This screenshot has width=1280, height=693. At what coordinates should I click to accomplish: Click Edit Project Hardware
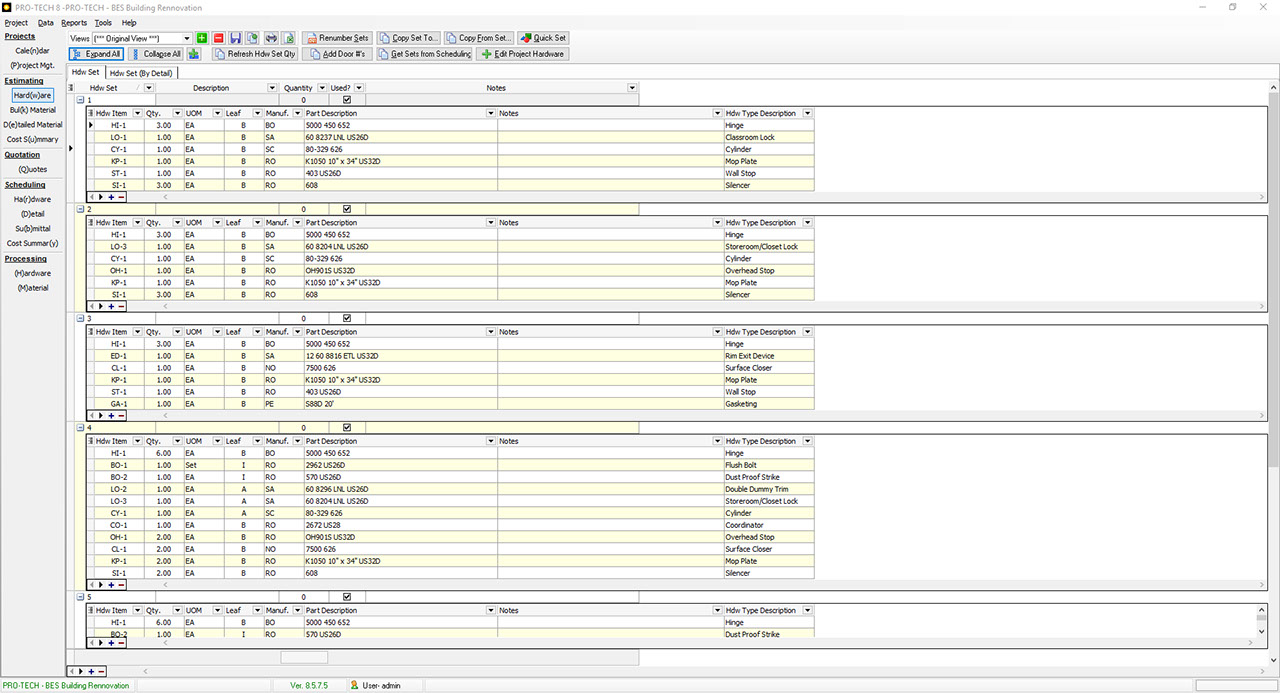pos(522,54)
